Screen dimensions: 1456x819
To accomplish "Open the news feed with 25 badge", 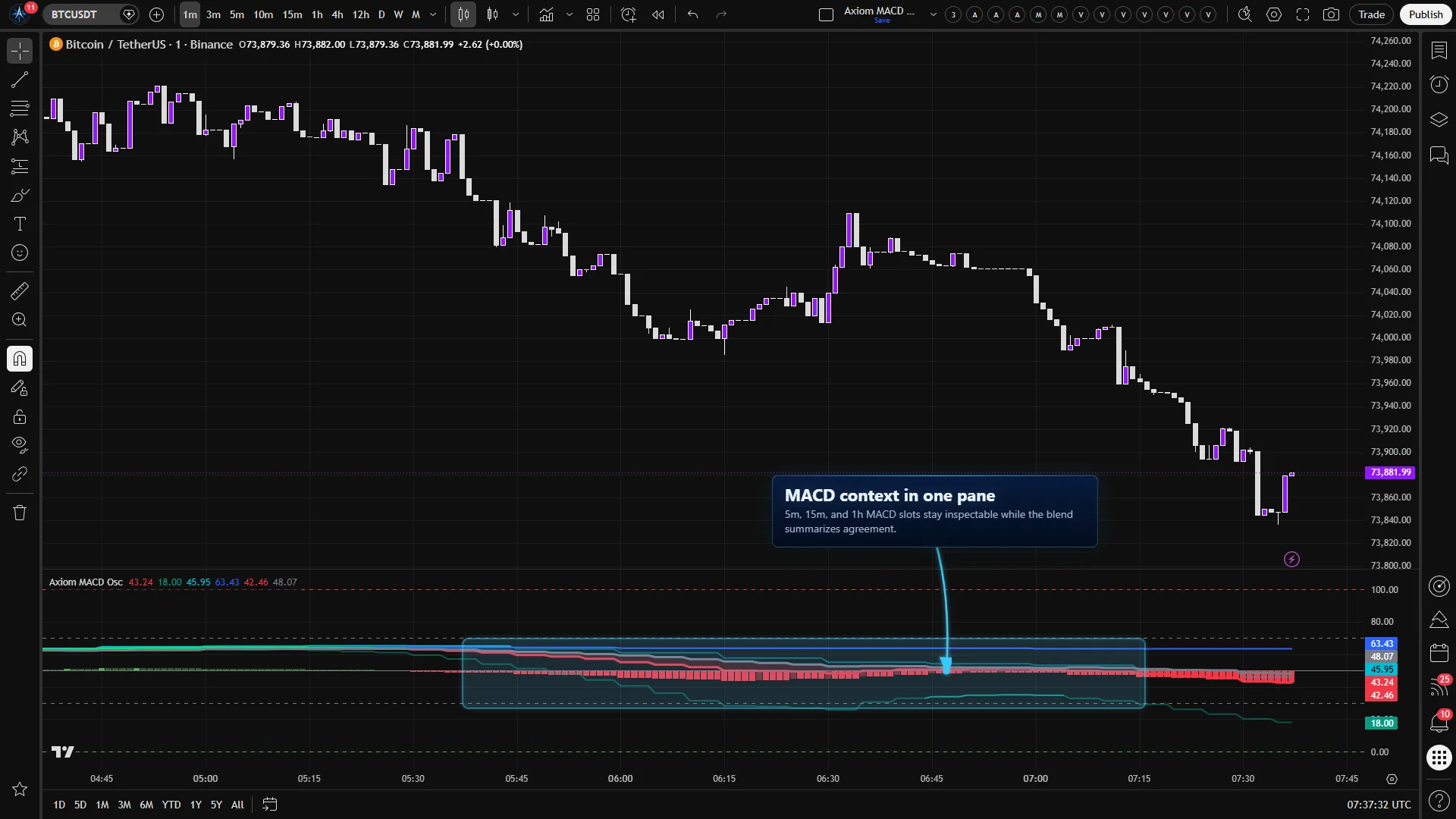I will click(x=1439, y=686).
